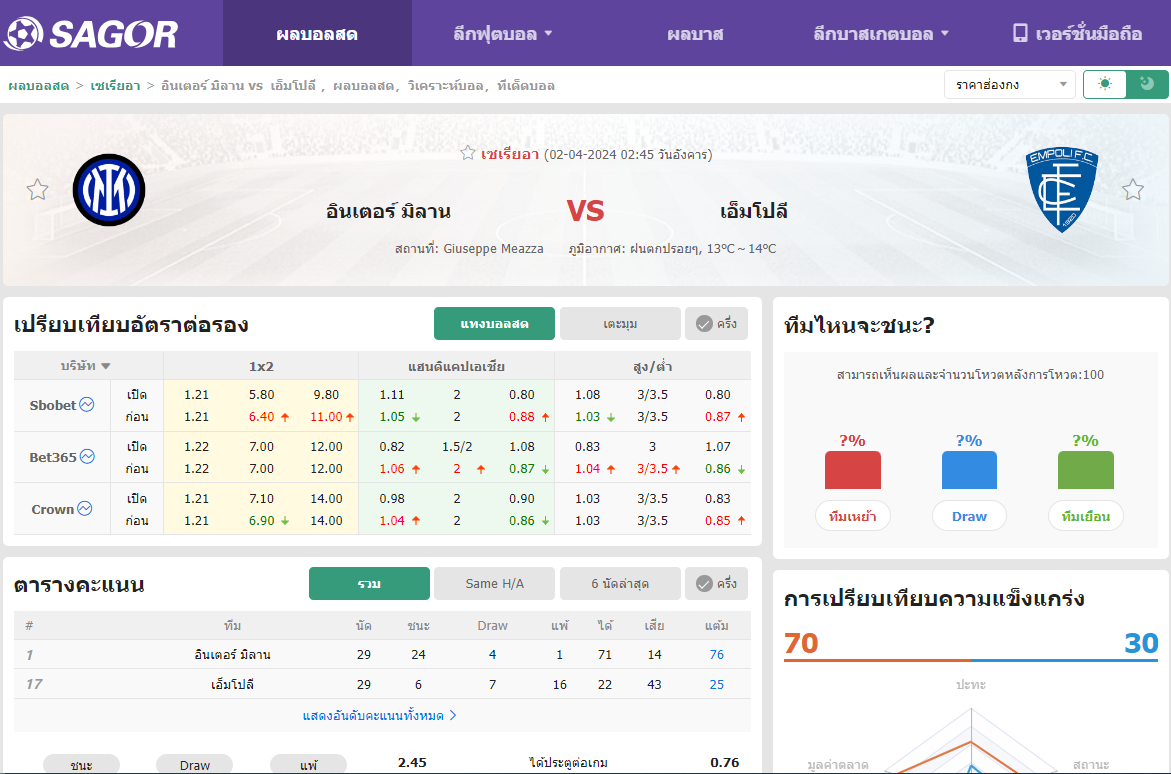Click the Draw stat pill below standings
Screen dimensions: 1171x774
194,764
